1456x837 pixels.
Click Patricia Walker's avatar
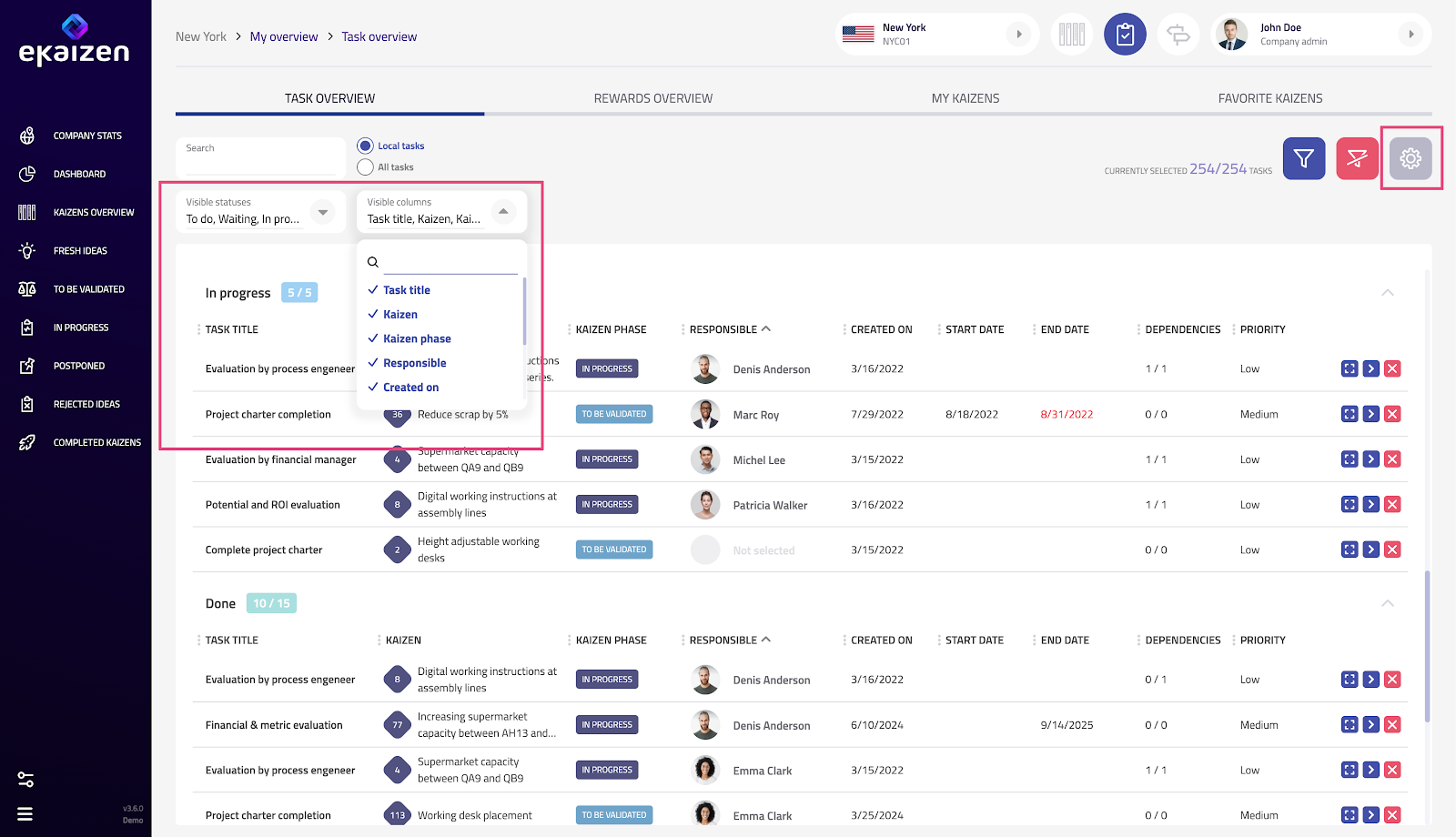705,505
